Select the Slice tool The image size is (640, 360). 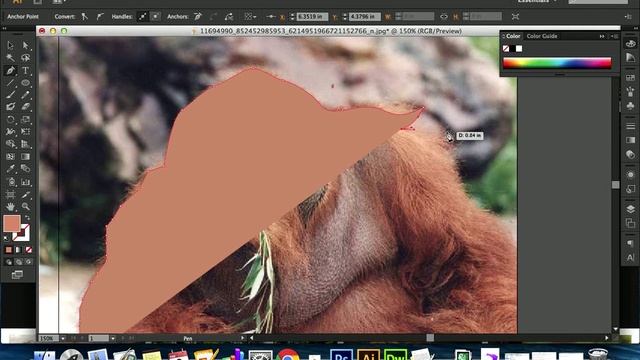(25, 195)
